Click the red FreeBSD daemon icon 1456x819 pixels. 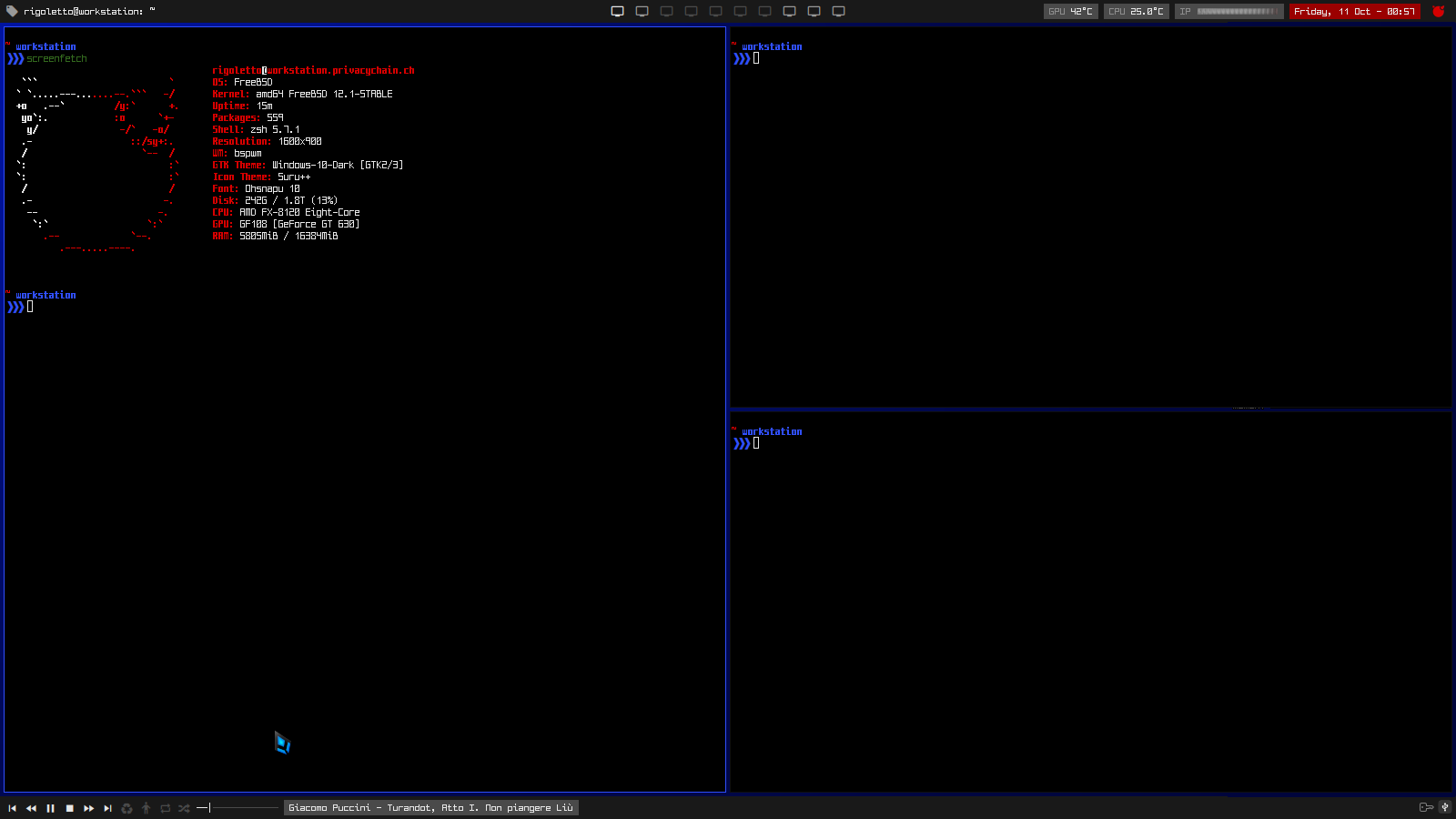[x=1438, y=12]
